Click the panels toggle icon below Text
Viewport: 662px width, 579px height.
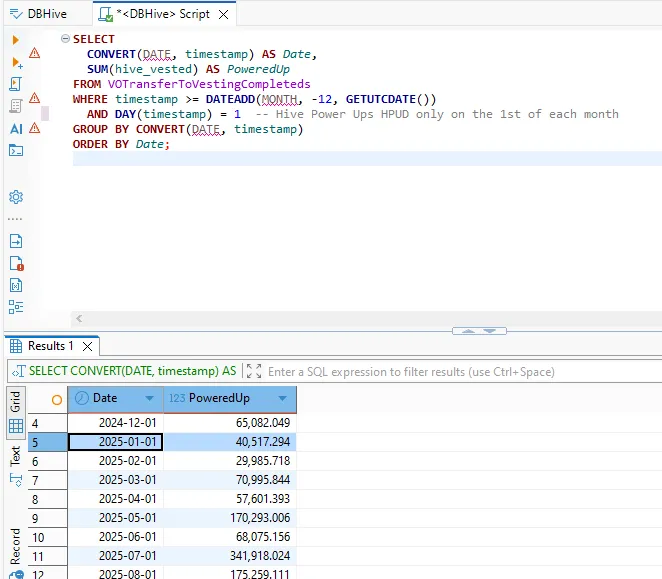click(16, 480)
